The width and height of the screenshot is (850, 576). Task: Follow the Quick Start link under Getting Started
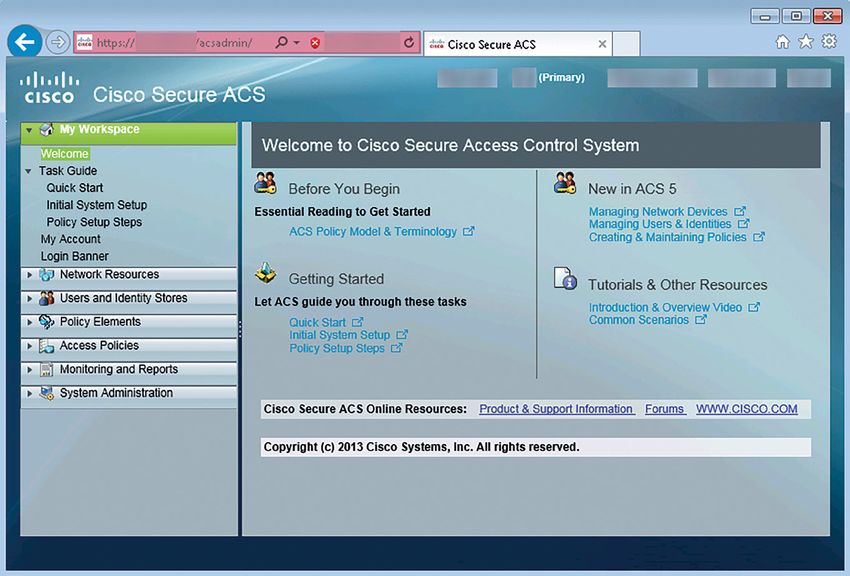(317, 322)
